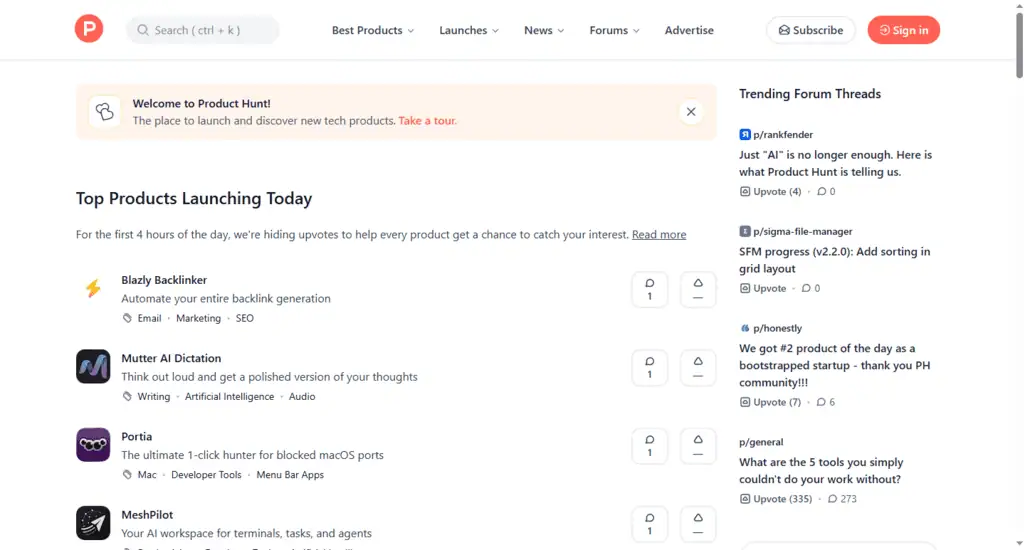Open the SFM progress (v2.2.0) thread
Screen dimensions: 1024x550
pyautogui.click(x=835, y=260)
